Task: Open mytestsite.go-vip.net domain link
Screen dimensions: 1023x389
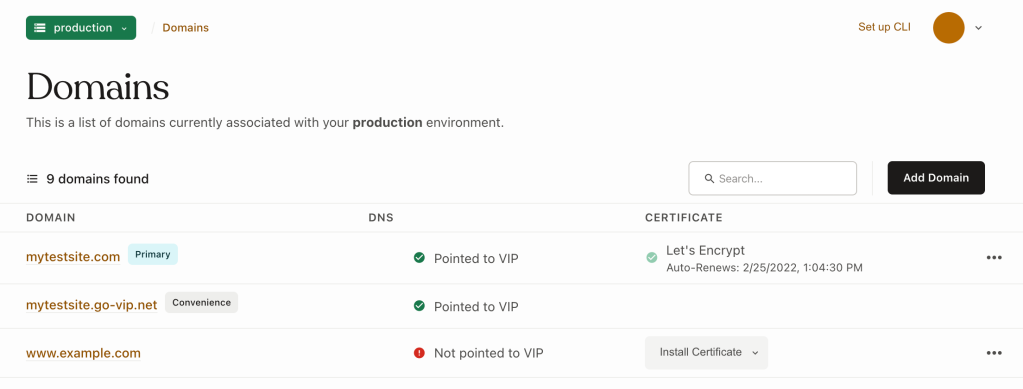Action: click(92, 305)
